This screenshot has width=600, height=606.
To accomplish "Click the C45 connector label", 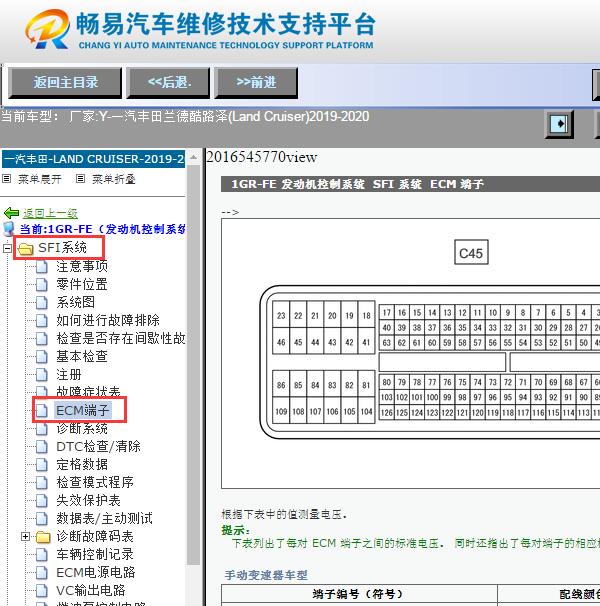I will (x=471, y=253).
